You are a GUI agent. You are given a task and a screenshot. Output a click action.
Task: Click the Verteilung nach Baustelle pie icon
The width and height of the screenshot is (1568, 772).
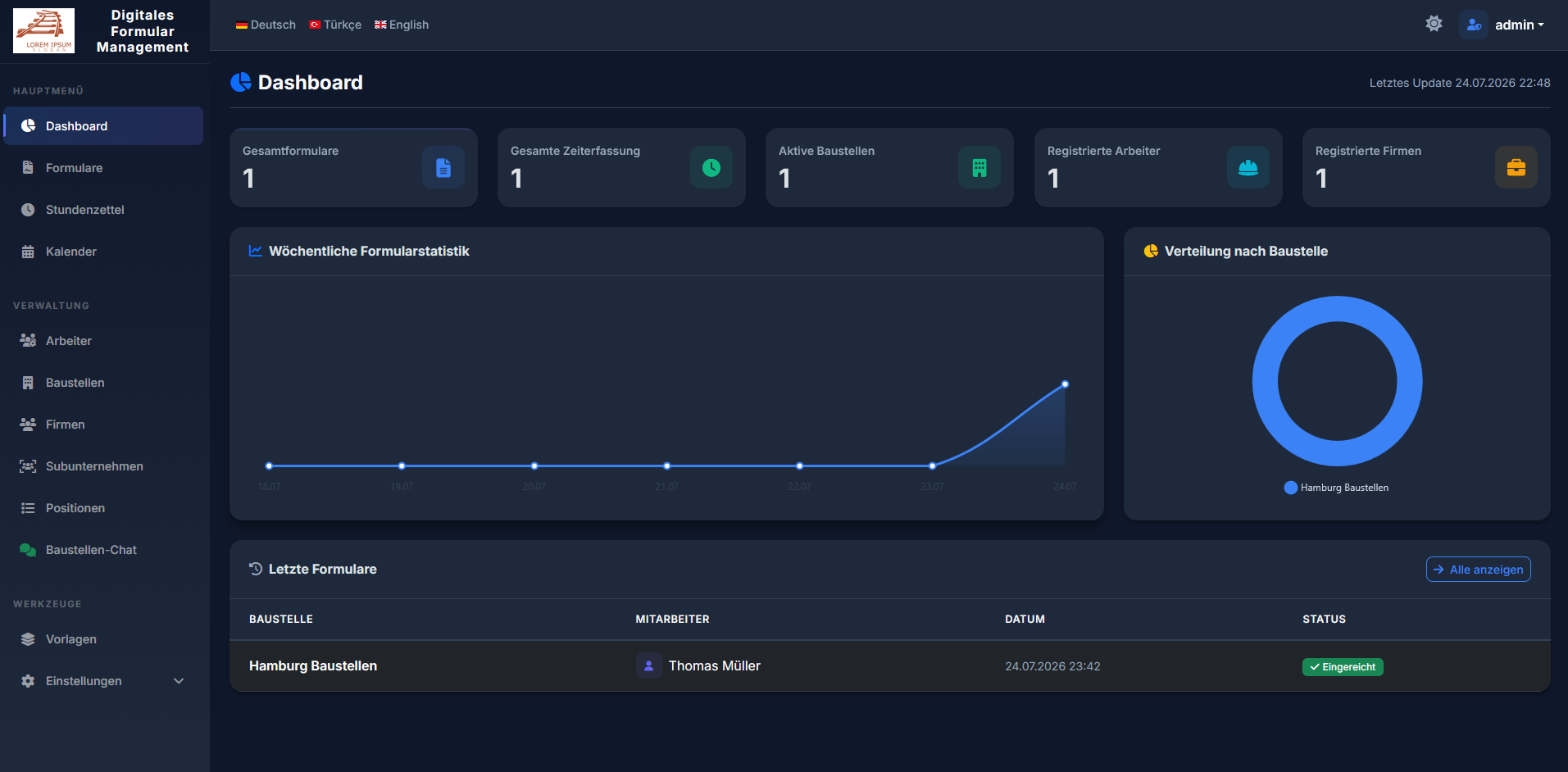pyautogui.click(x=1151, y=251)
